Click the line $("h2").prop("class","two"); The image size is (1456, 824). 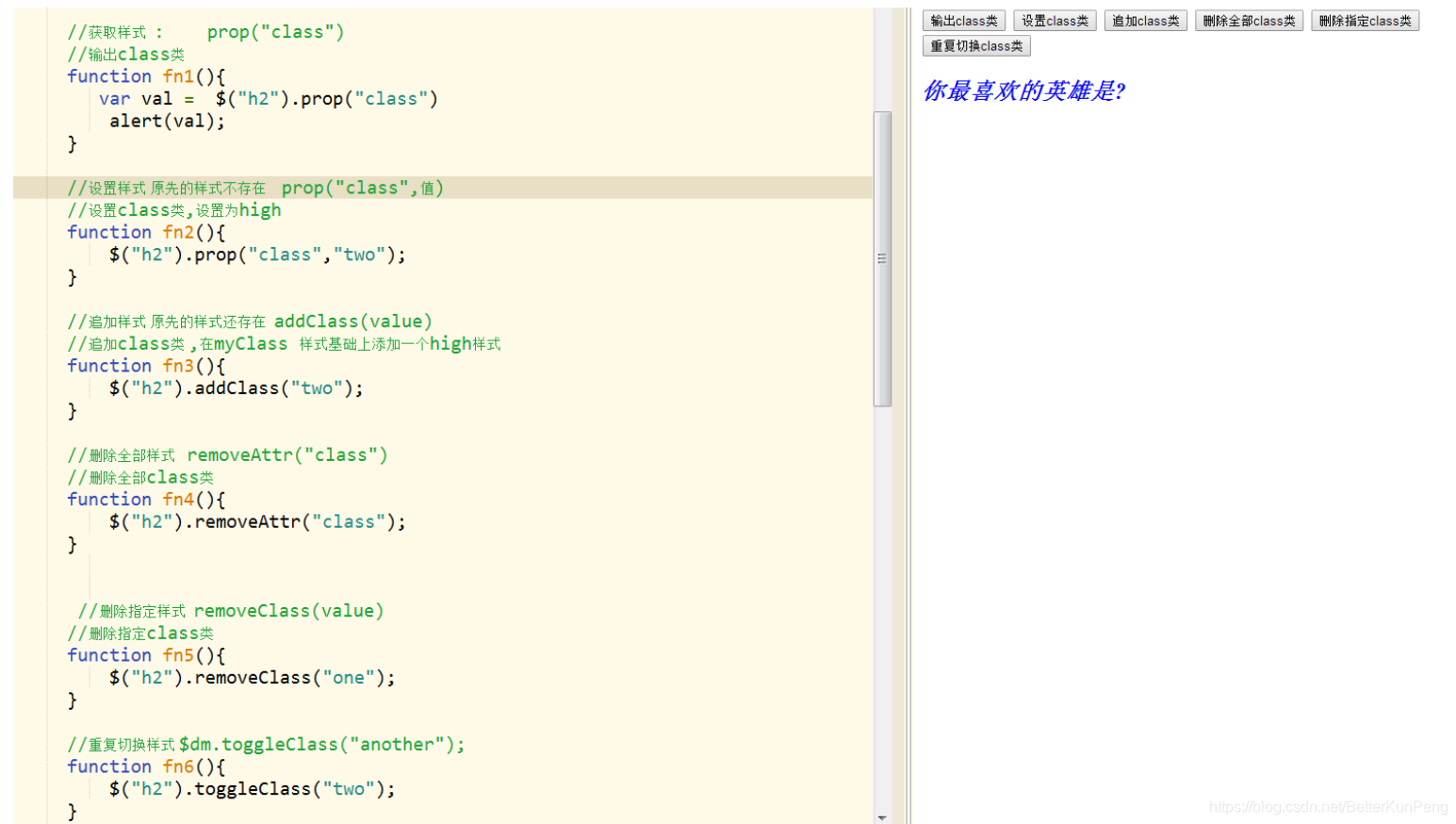coord(257,255)
